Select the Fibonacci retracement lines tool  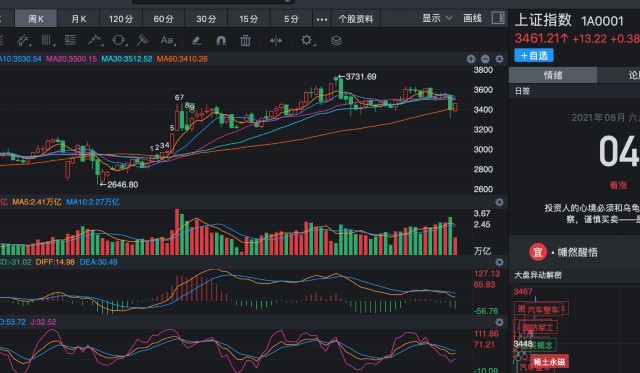tap(70, 40)
